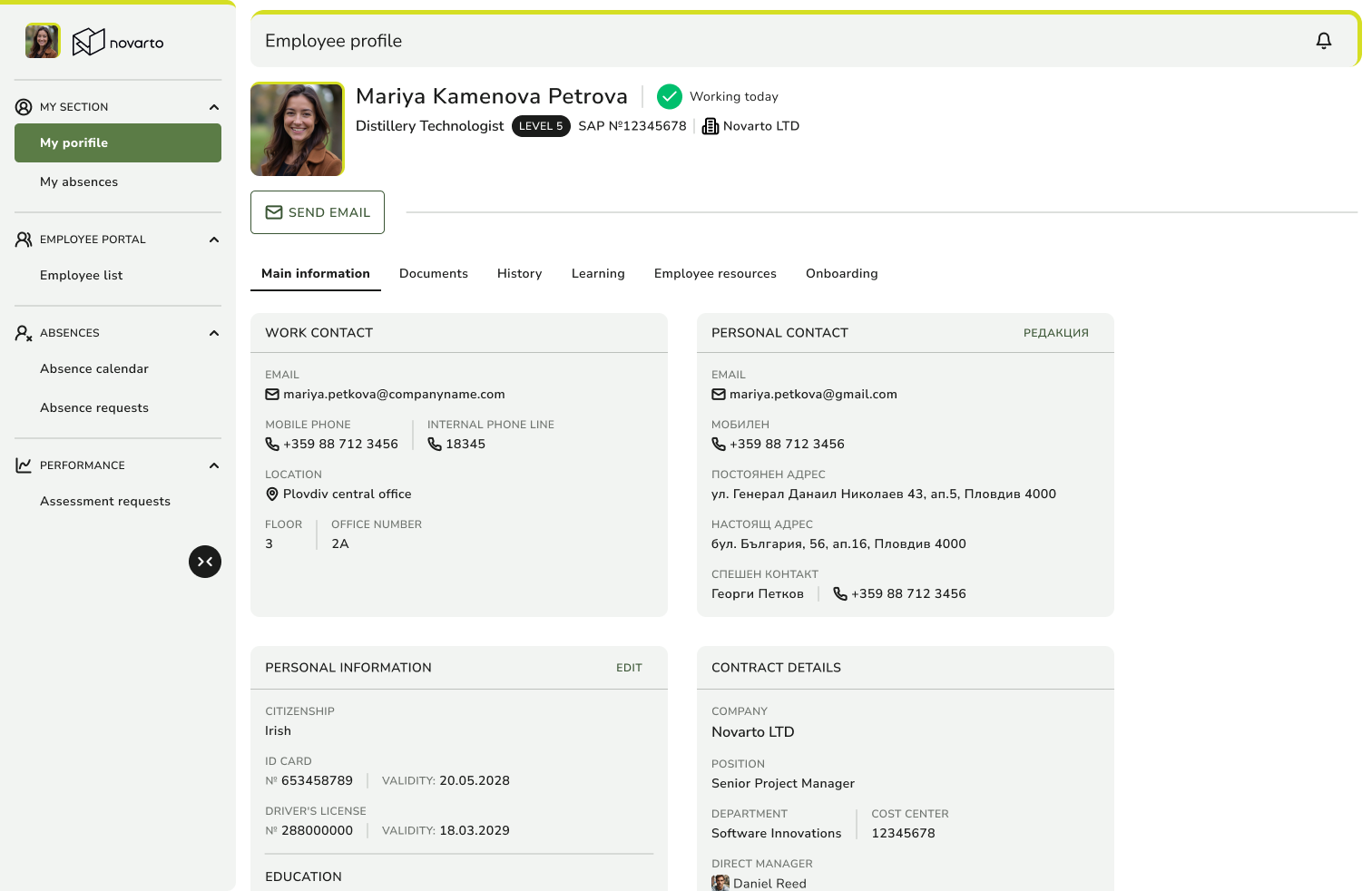Open the notifications bell
The width and height of the screenshot is (1372, 891).
point(1324,41)
